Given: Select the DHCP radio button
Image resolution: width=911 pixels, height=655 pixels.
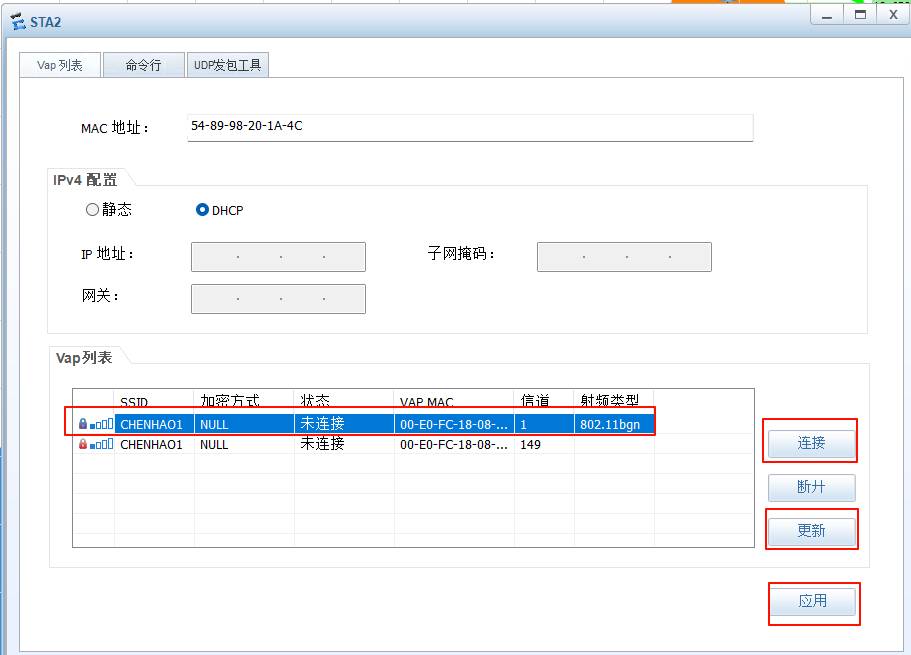Looking at the screenshot, I should click(x=202, y=210).
